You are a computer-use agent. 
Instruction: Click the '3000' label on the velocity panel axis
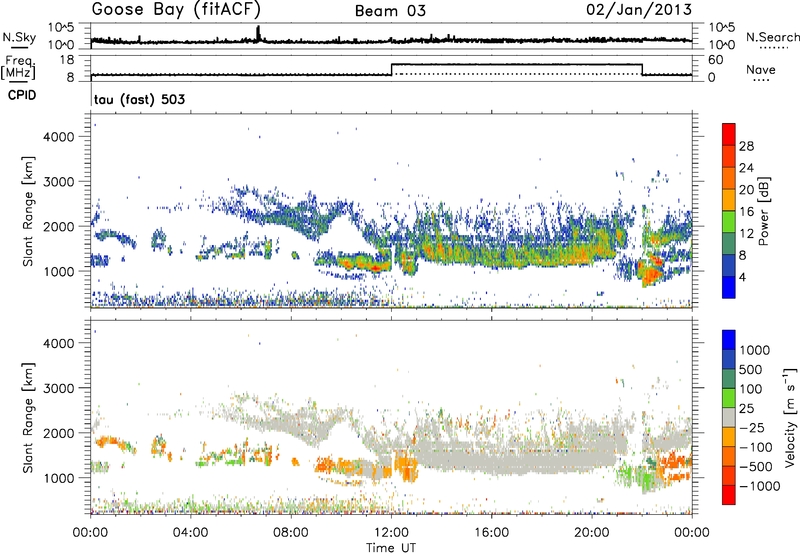(x=59, y=388)
